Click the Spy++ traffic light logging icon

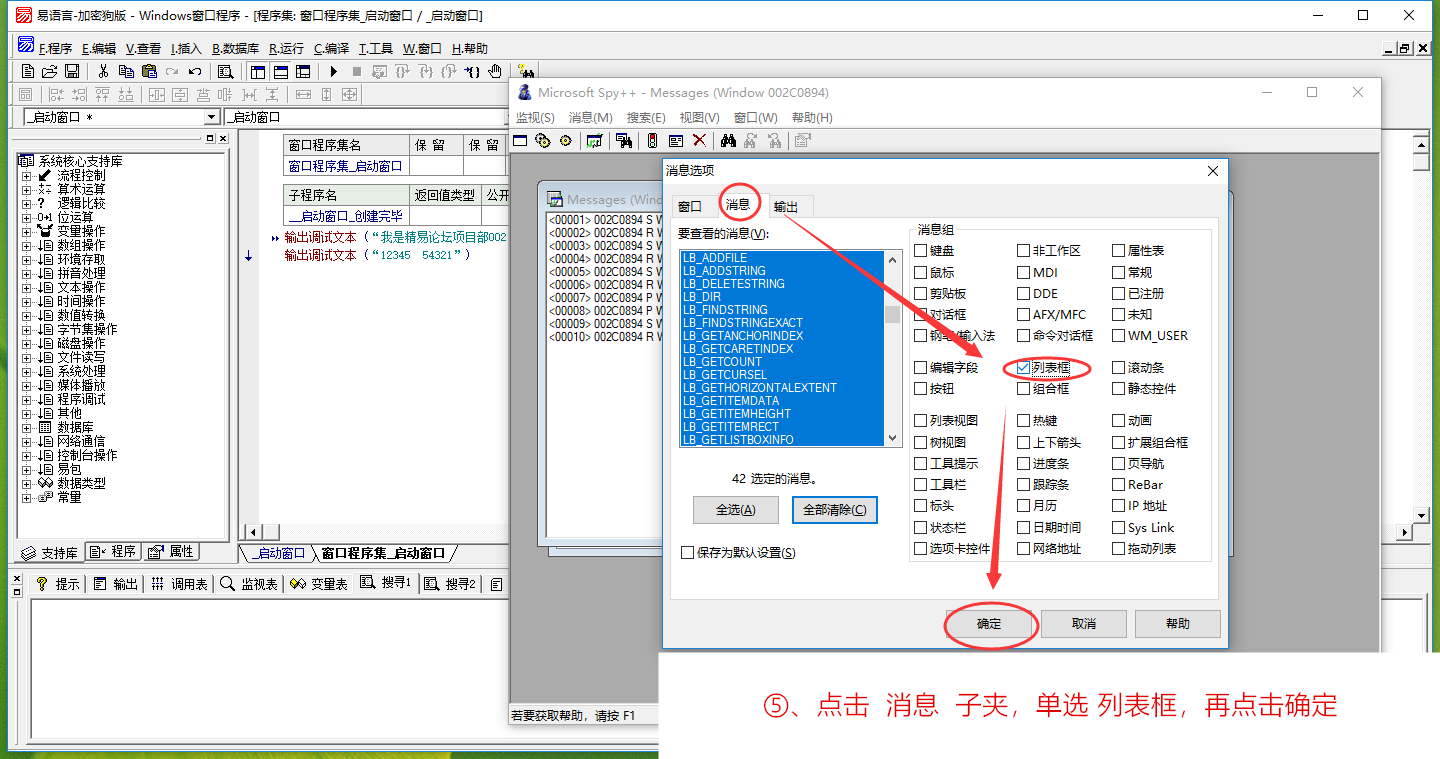click(x=652, y=141)
